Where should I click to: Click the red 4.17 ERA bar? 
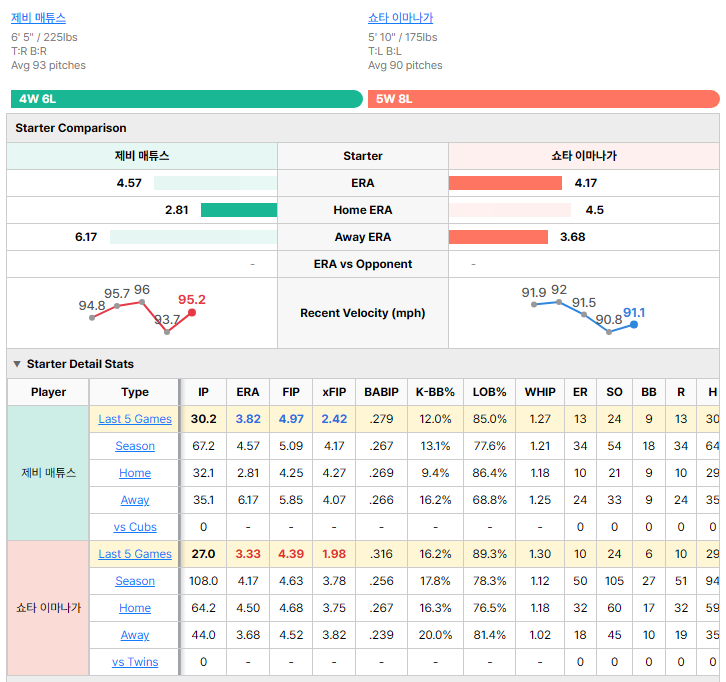coord(505,183)
